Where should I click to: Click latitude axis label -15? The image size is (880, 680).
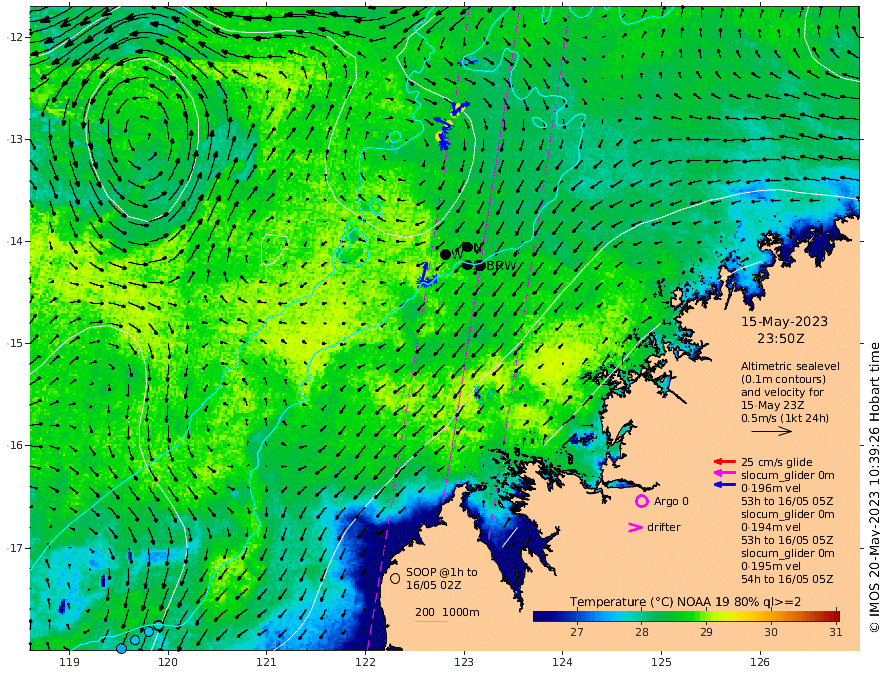tap(15, 343)
